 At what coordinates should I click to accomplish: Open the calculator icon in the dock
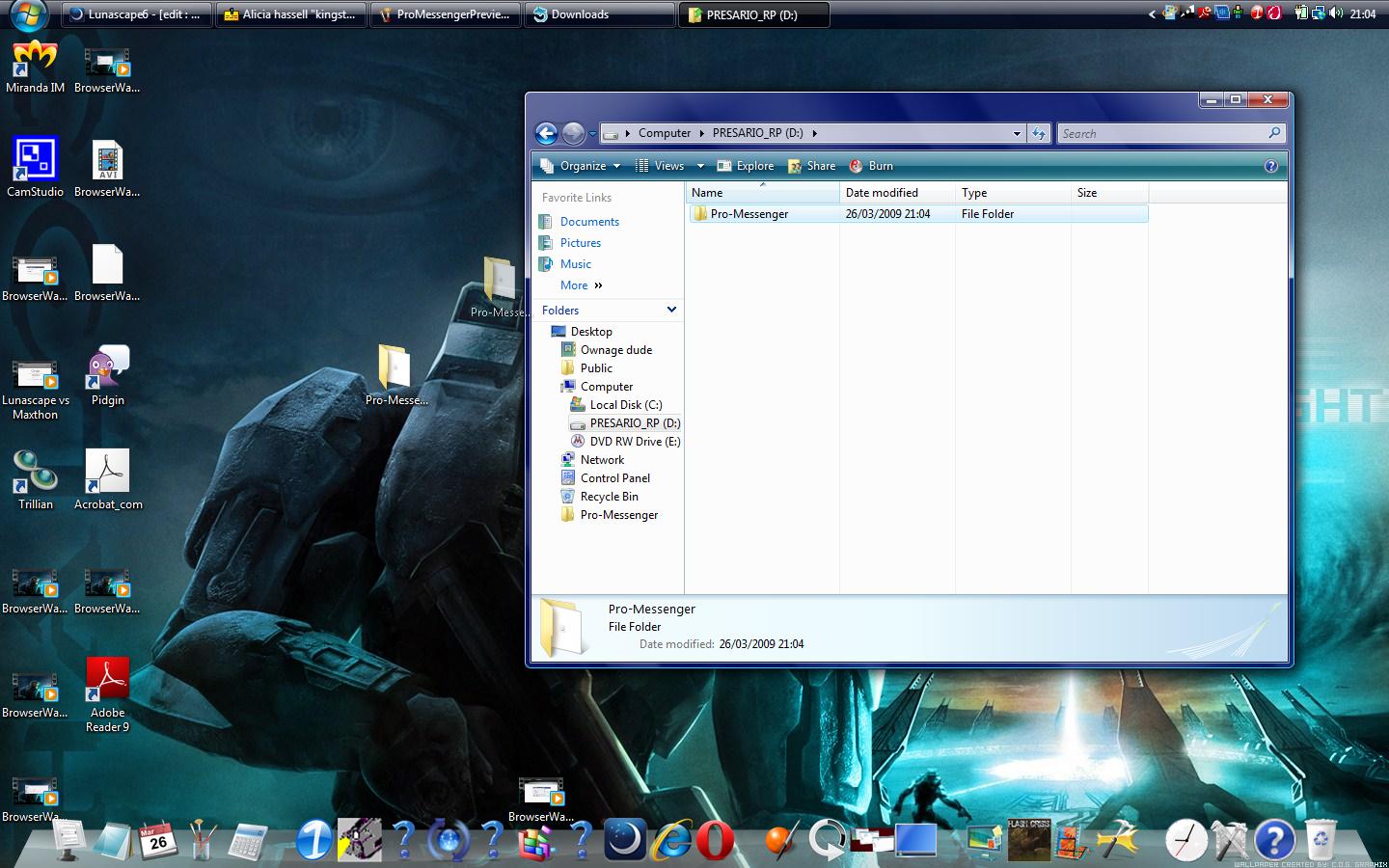point(248,841)
